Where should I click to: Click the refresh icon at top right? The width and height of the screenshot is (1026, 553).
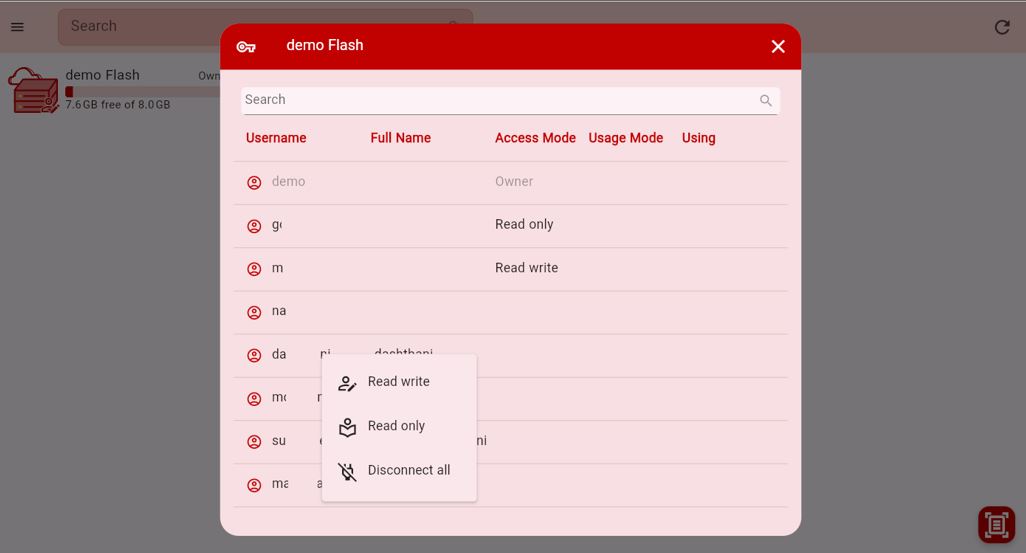[x=1002, y=27]
